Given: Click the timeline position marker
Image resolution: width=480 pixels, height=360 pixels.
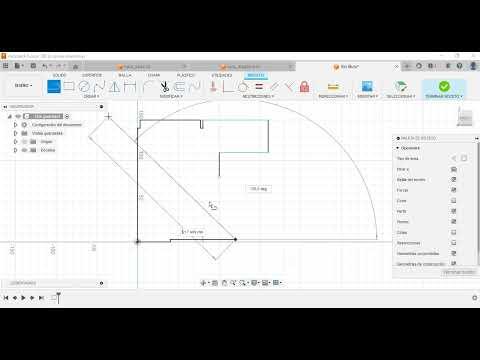Looking at the screenshot, I should coord(58,298).
